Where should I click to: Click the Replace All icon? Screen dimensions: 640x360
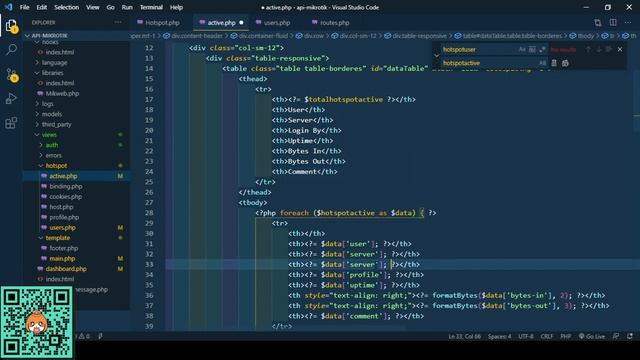tap(565, 63)
